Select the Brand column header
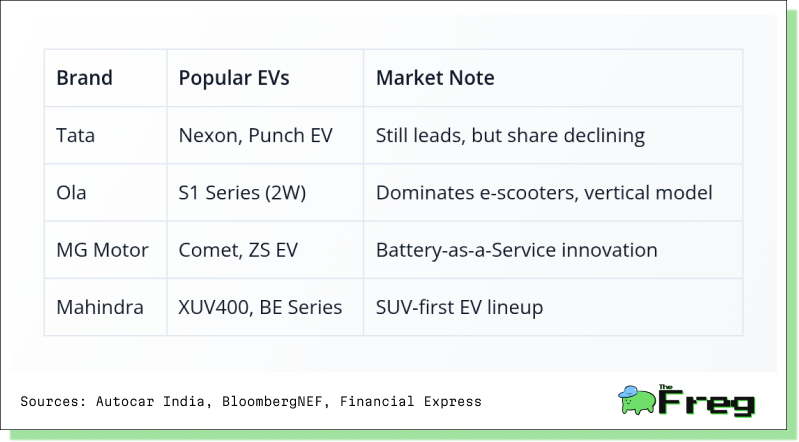The width and height of the screenshot is (799, 442). coord(105,78)
